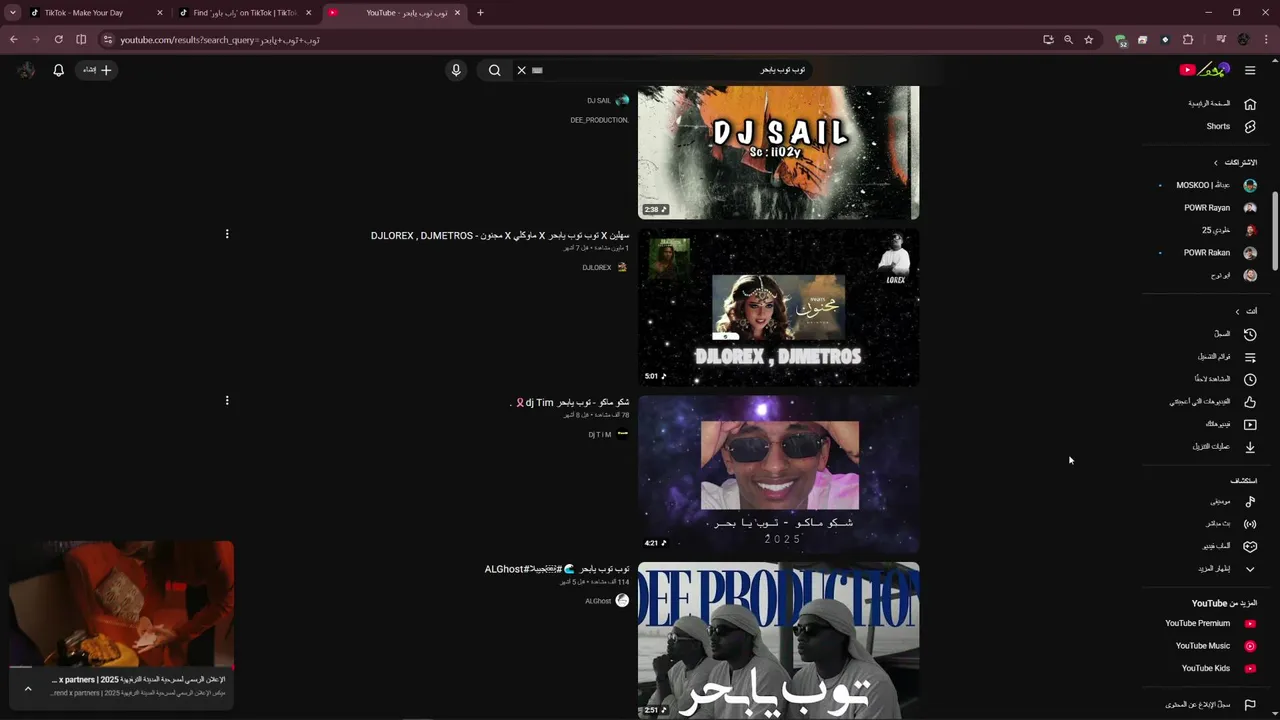Open the browser tab search dropdown
The image size is (1280, 720).
coord(13,13)
